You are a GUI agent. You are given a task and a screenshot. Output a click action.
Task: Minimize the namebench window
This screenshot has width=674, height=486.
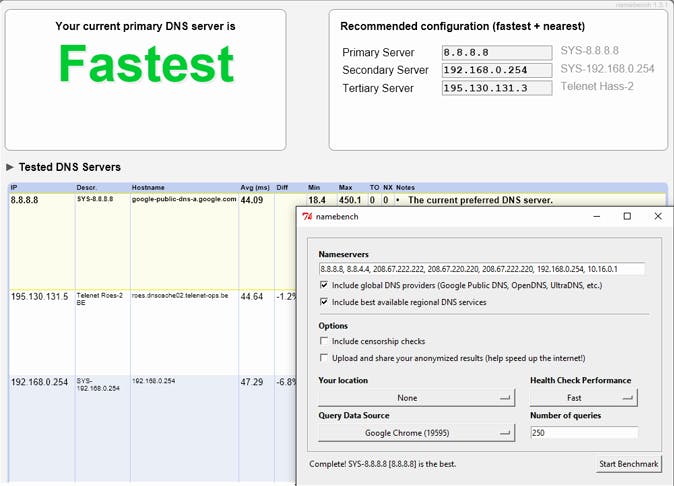[596, 216]
